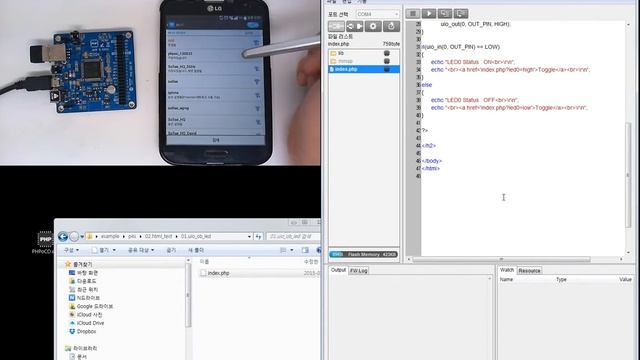Click the 'else' keyword in the code
The height and width of the screenshot is (360, 640).
click(x=427, y=85)
